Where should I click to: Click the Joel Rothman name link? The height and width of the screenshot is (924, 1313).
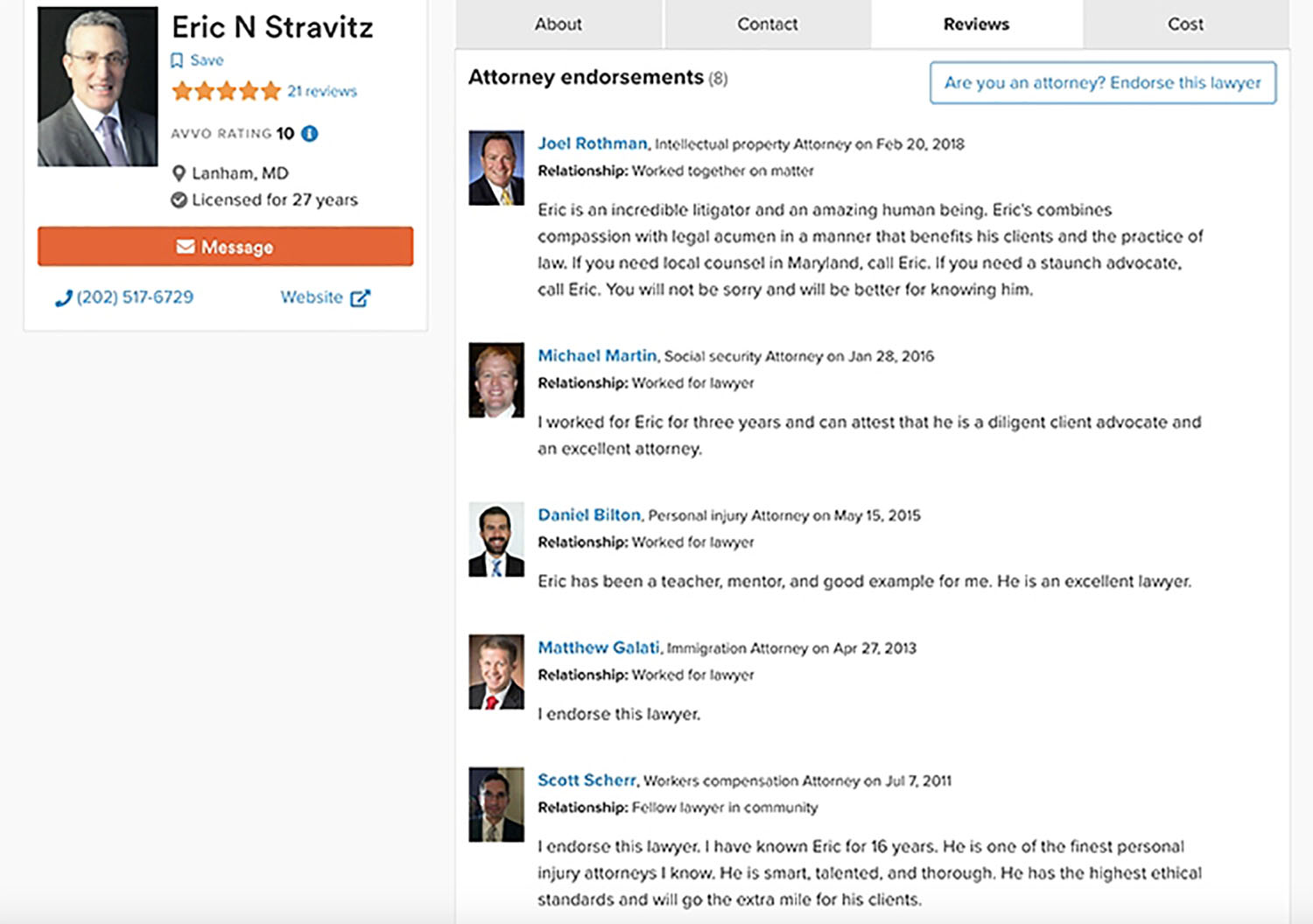(x=593, y=143)
